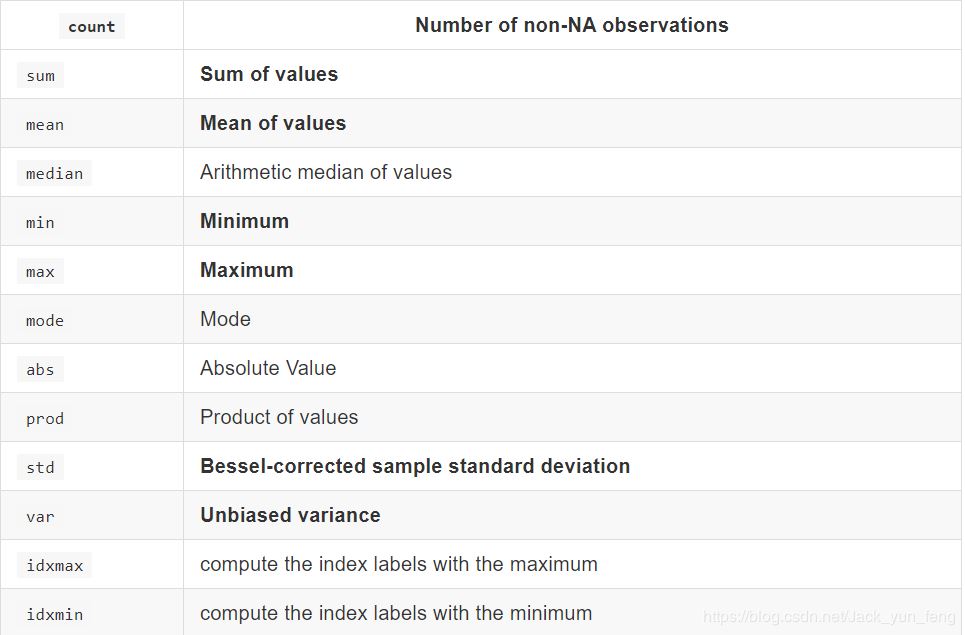
Task: Click the var code label
Action: (x=41, y=517)
